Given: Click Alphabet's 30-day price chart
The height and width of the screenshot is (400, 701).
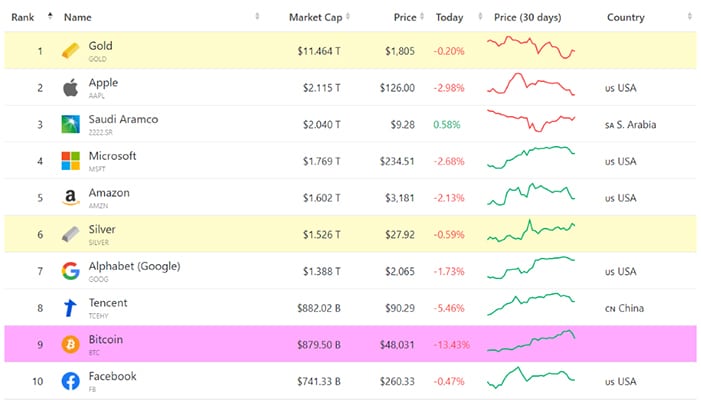Looking at the screenshot, I should (531, 268).
